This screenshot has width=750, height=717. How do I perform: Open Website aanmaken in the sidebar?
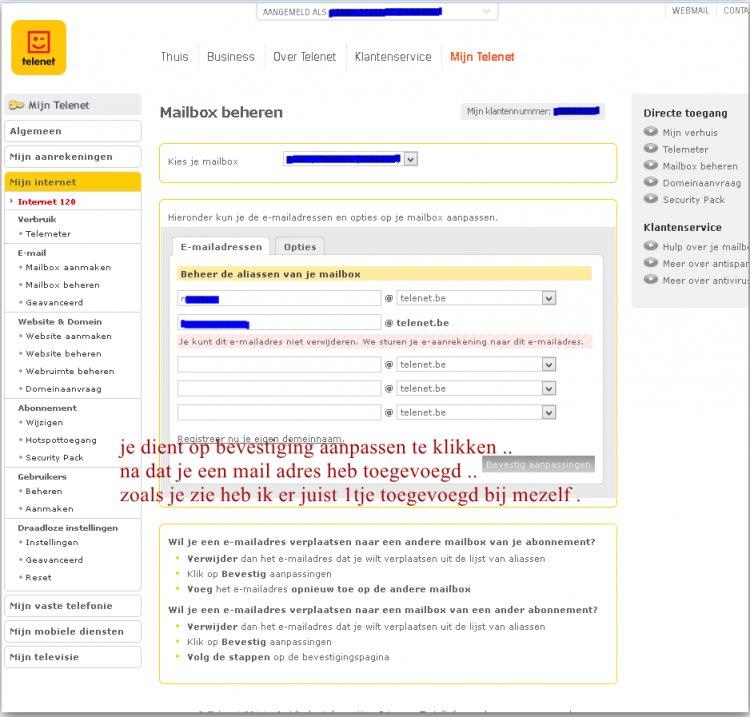tap(68, 336)
